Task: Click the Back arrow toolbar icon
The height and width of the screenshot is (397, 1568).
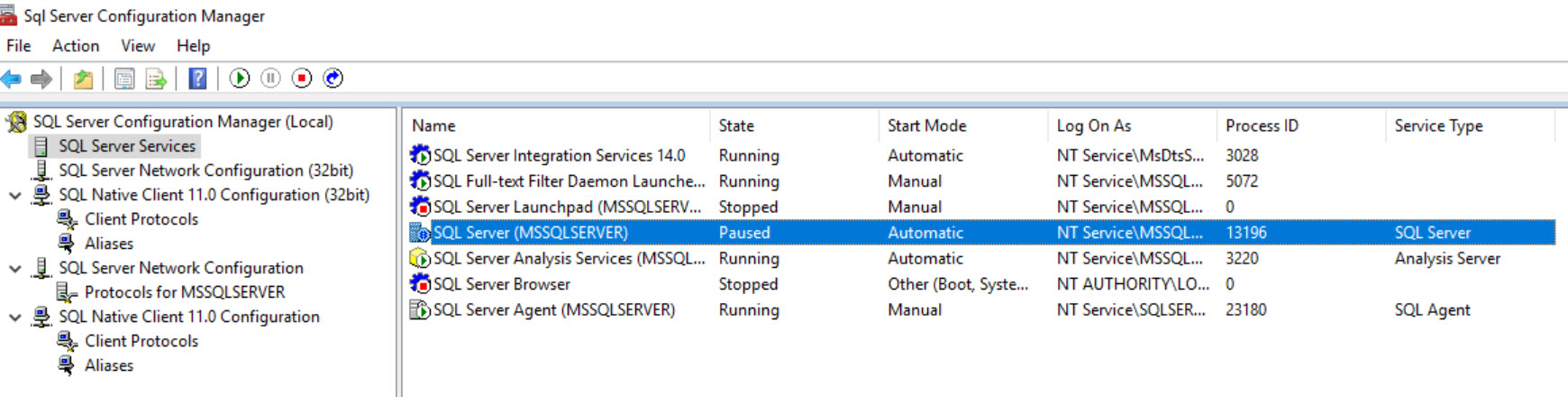Action: (11, 78)
